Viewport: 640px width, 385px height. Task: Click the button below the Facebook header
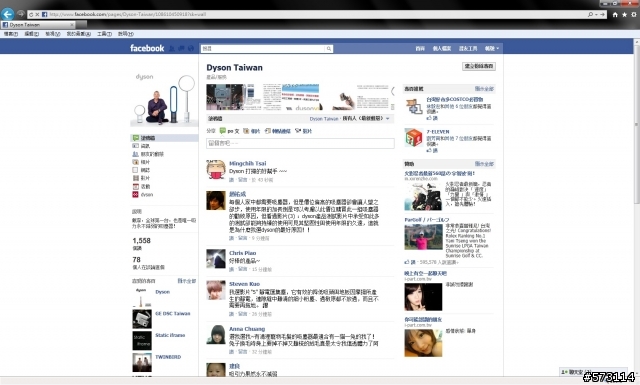pyautogui.click(x=479, y=66)
